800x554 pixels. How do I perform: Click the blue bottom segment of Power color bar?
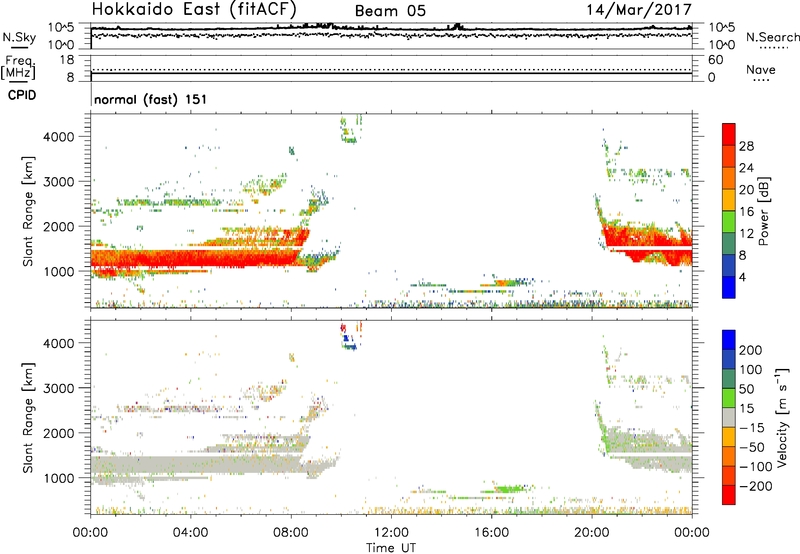[x=729, y=287]
